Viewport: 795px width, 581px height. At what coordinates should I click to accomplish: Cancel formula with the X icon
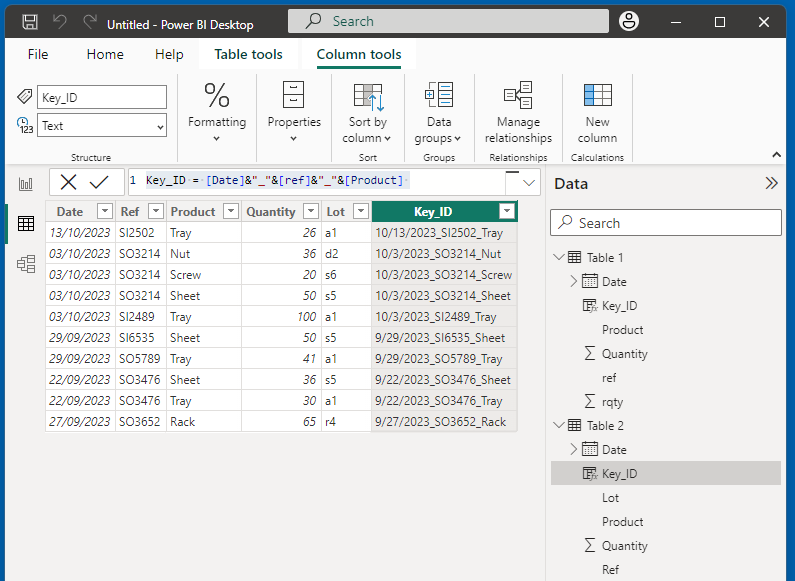tap(68, 182)
